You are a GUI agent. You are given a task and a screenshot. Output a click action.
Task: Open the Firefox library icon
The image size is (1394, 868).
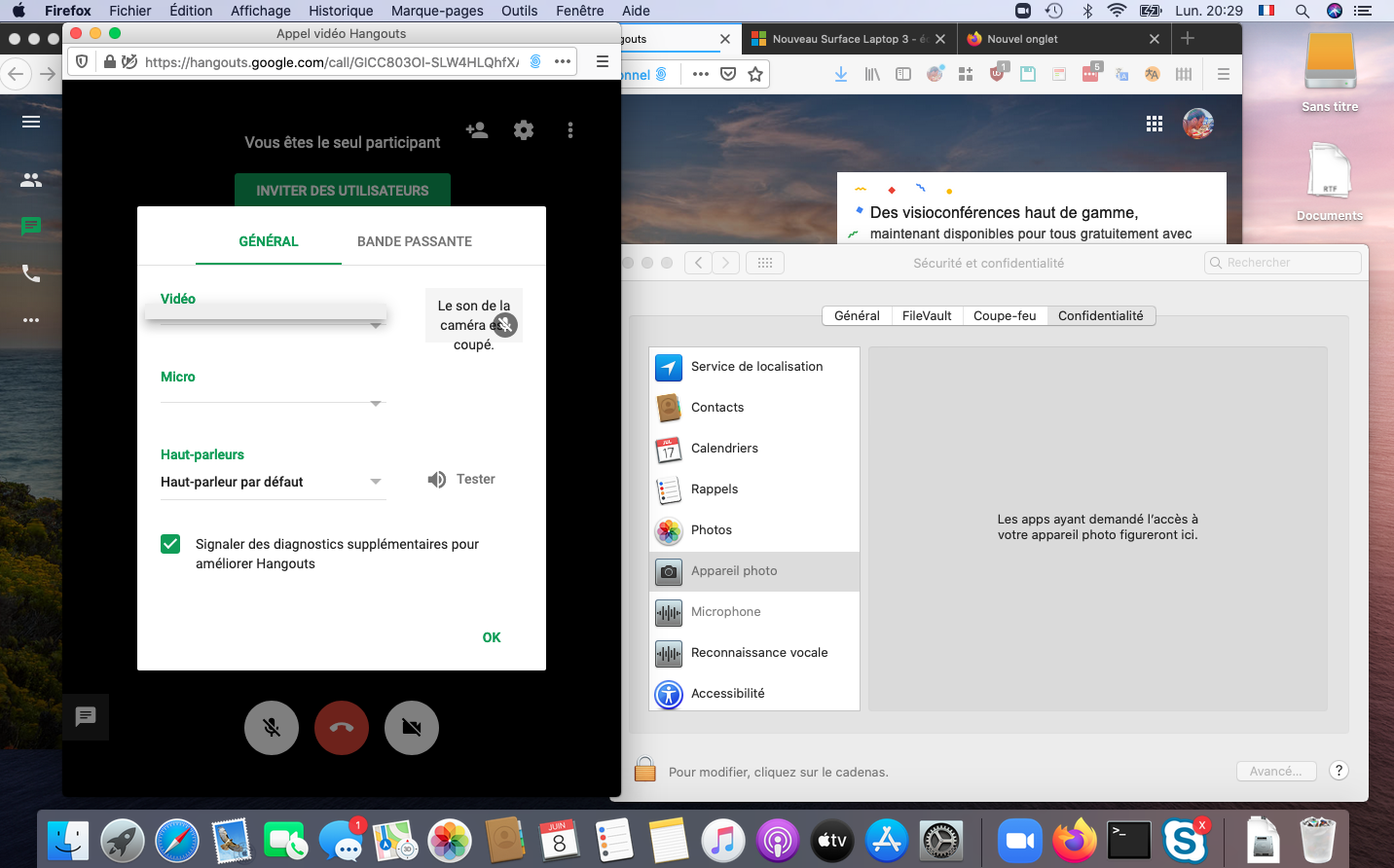tap(872, 74)
